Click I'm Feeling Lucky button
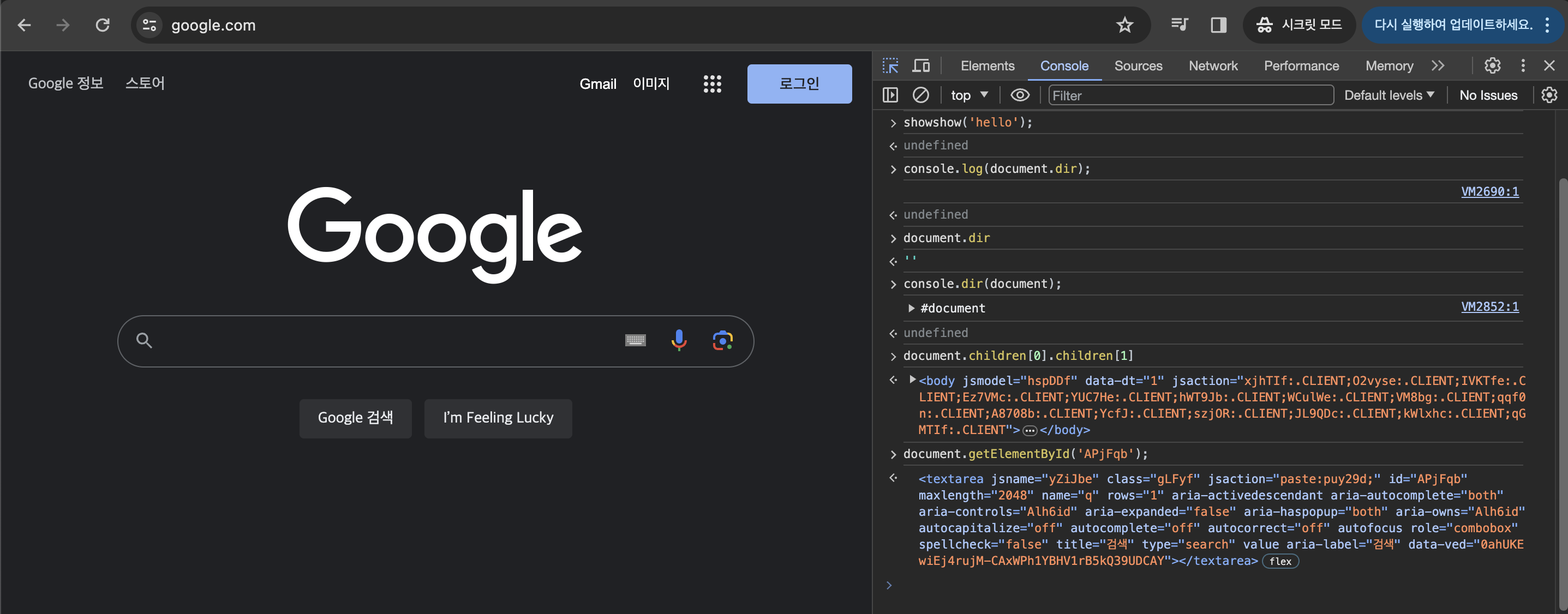 click(x=498, y=418)
